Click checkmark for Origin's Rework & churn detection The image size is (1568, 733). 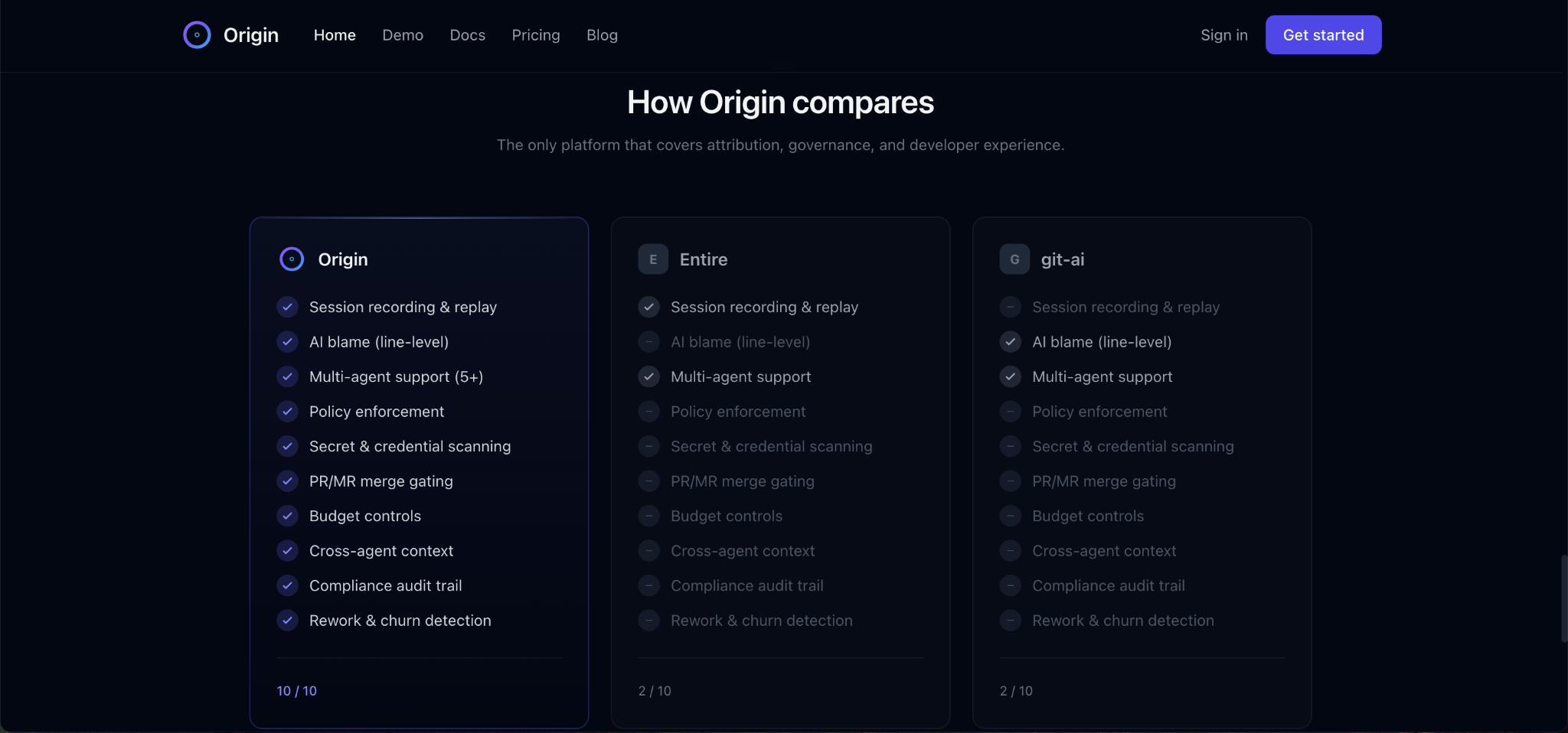pos(287,621)
